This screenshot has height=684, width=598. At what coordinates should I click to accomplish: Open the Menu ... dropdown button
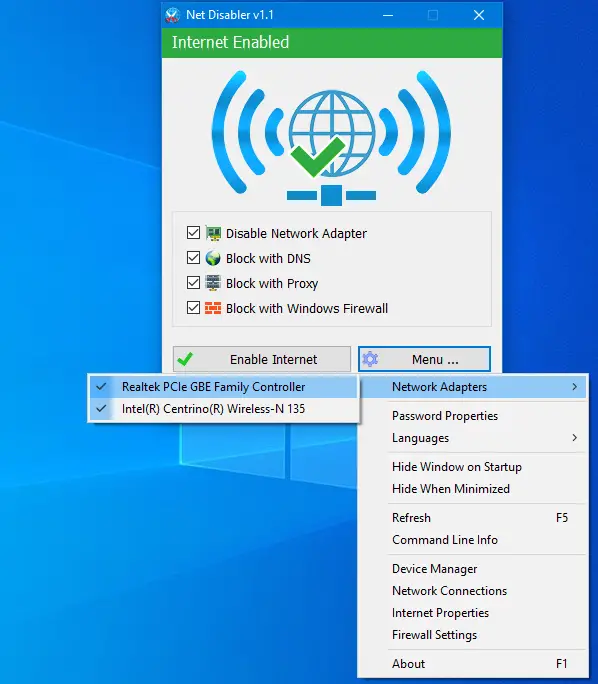424,359
